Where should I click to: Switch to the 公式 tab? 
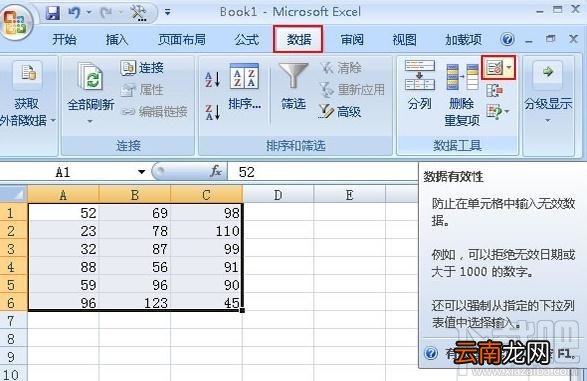click(x=246, y=39)
